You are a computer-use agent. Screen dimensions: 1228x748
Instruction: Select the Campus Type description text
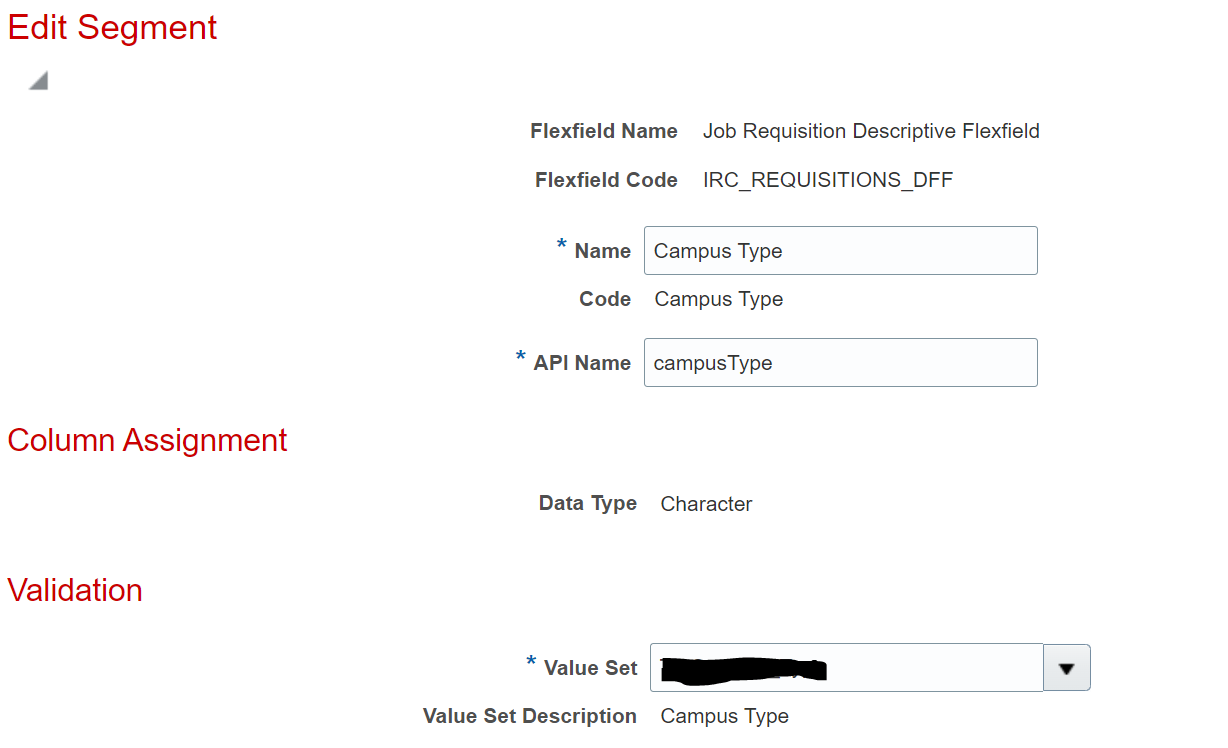pyautogui.click(x=723, y=716)
